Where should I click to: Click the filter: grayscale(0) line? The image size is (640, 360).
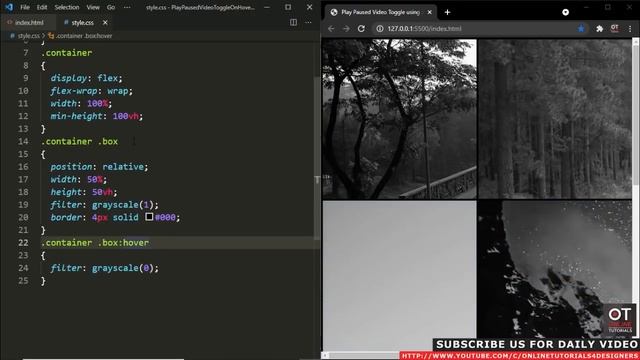(104, 268)
